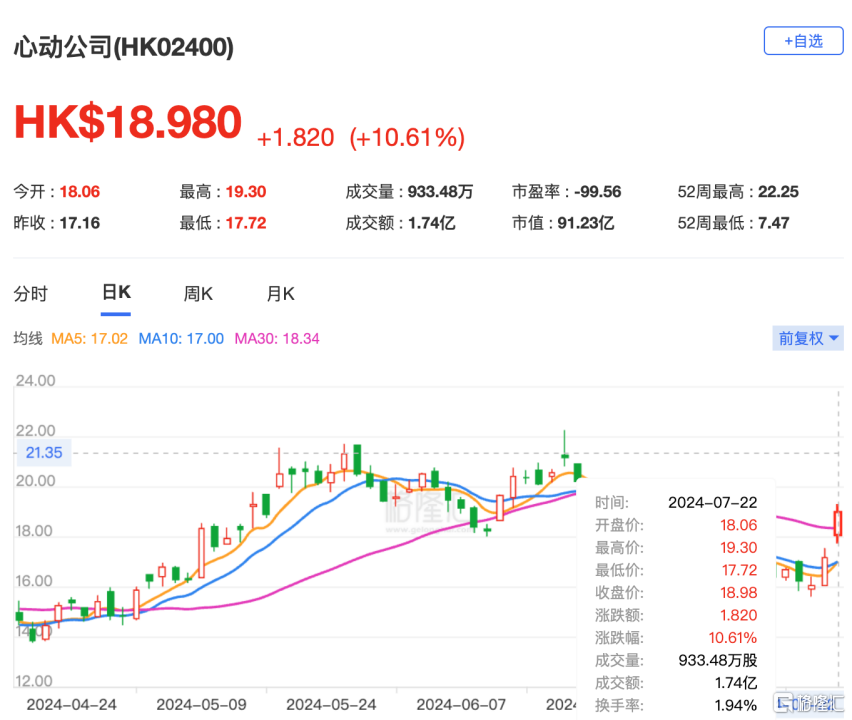The image size is (852, 720).
Task: Click the 52周最低 value 7.47
Action: [773, 223]
